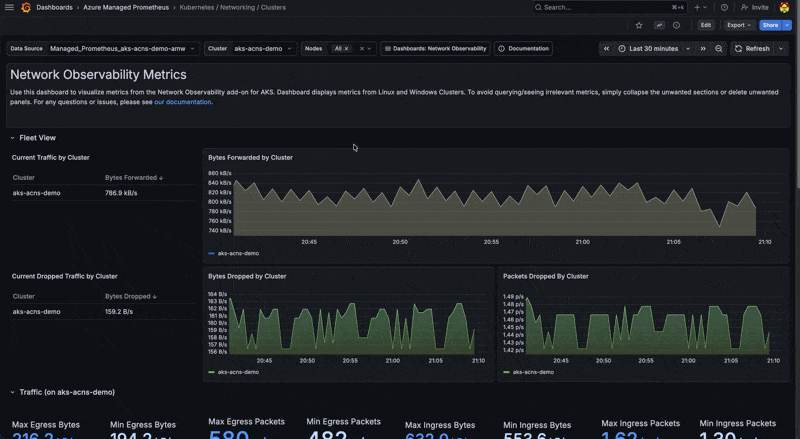The image size is (800, 439).
Task: Clear the Nodes filter with X
Action: (x=362, y=48)
